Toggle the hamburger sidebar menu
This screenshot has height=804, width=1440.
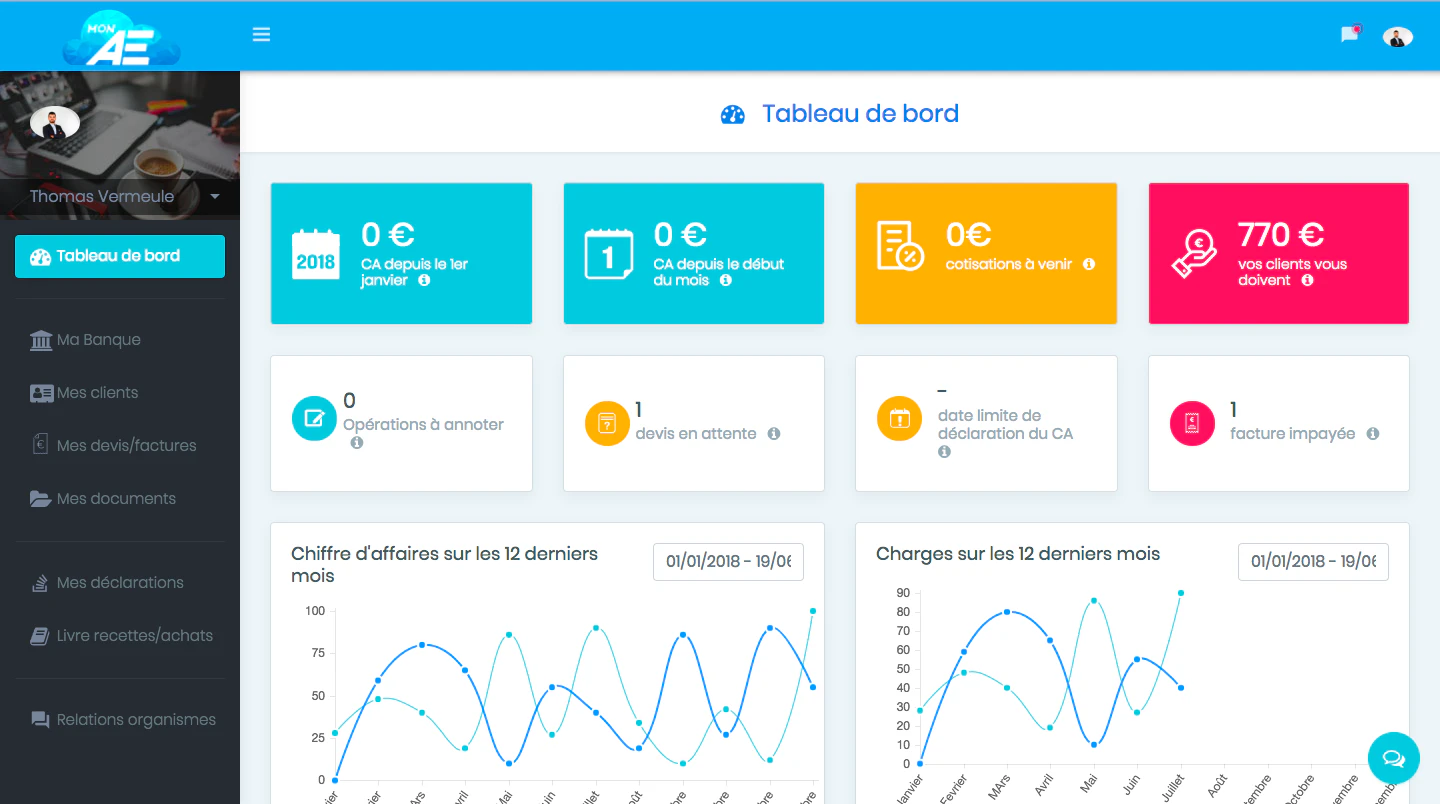click(x=261, y=35)
